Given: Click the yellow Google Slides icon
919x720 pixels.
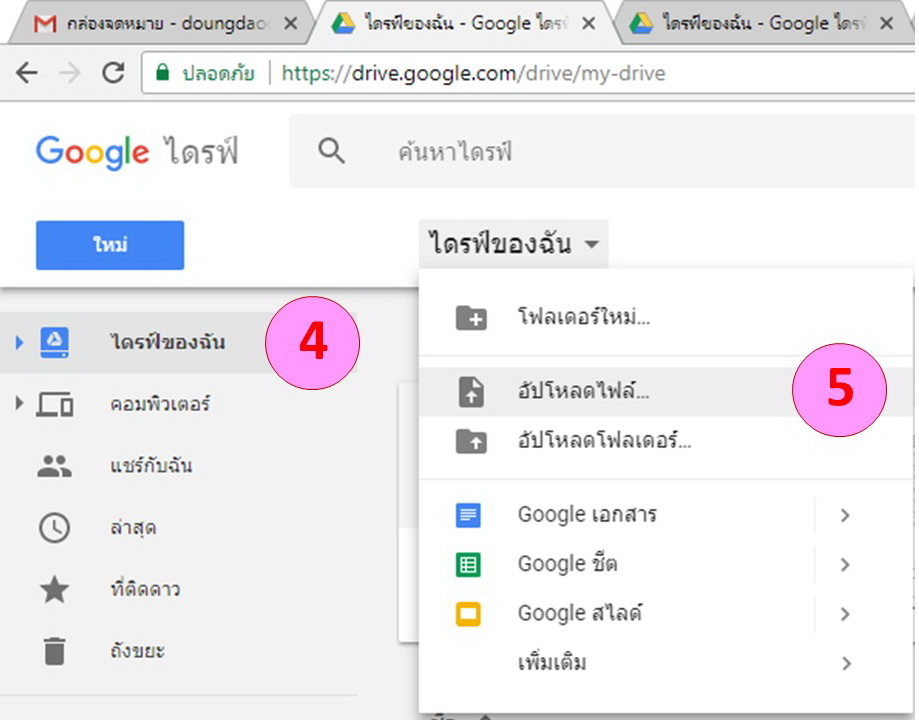Looking at the screenshot, I should pyautogui.click(x=468, y=614).
